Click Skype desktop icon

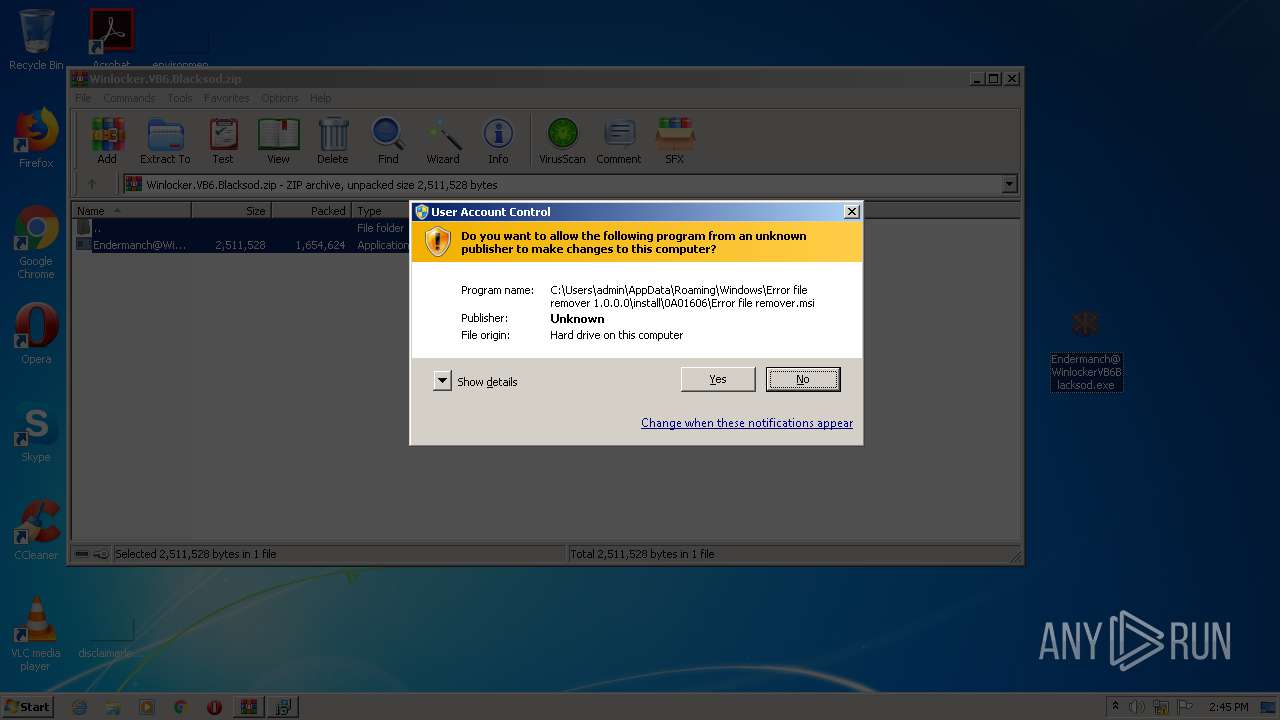[x=36, y=432]
